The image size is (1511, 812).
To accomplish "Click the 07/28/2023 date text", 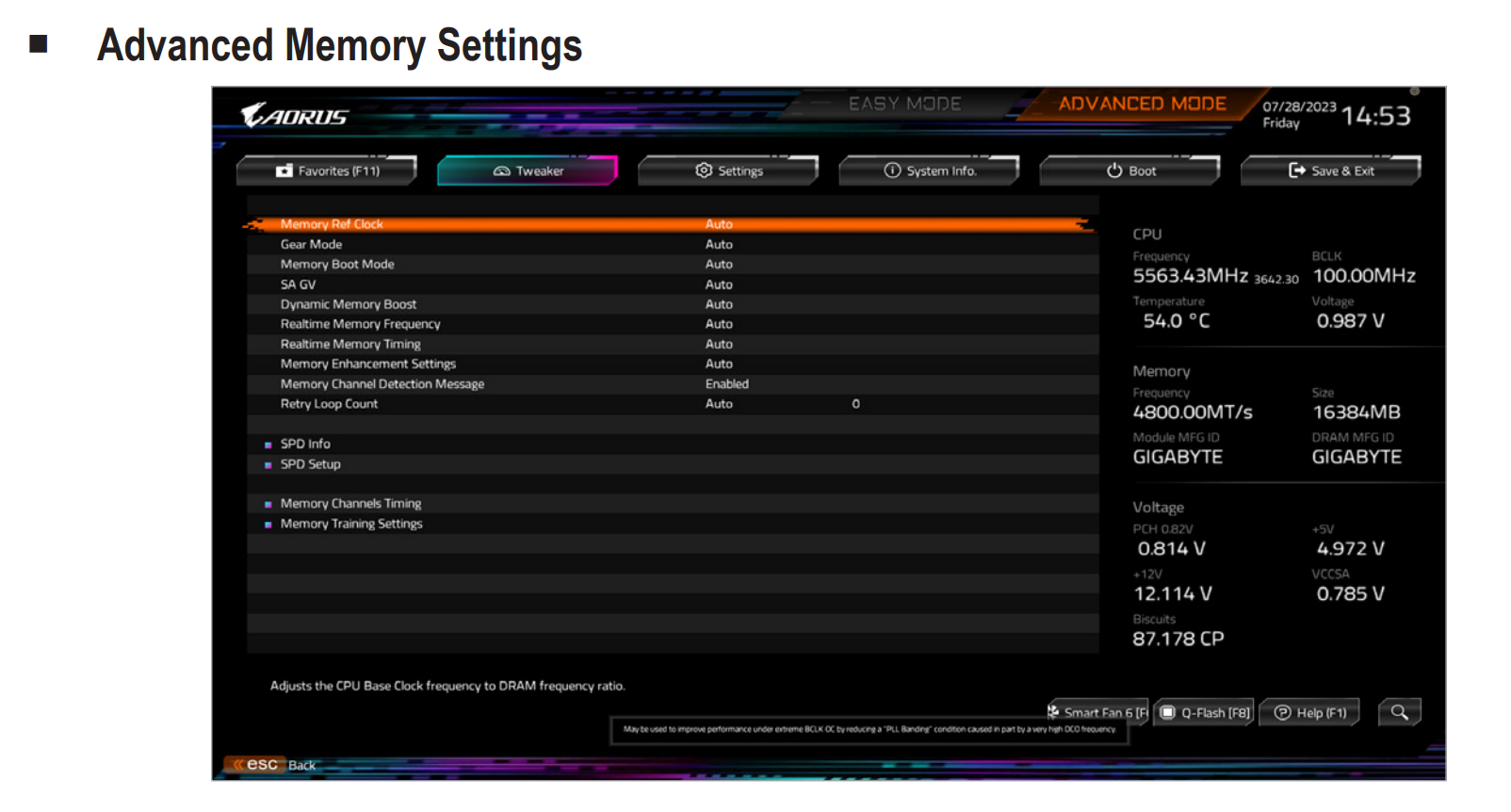I will coord(1299,106).
